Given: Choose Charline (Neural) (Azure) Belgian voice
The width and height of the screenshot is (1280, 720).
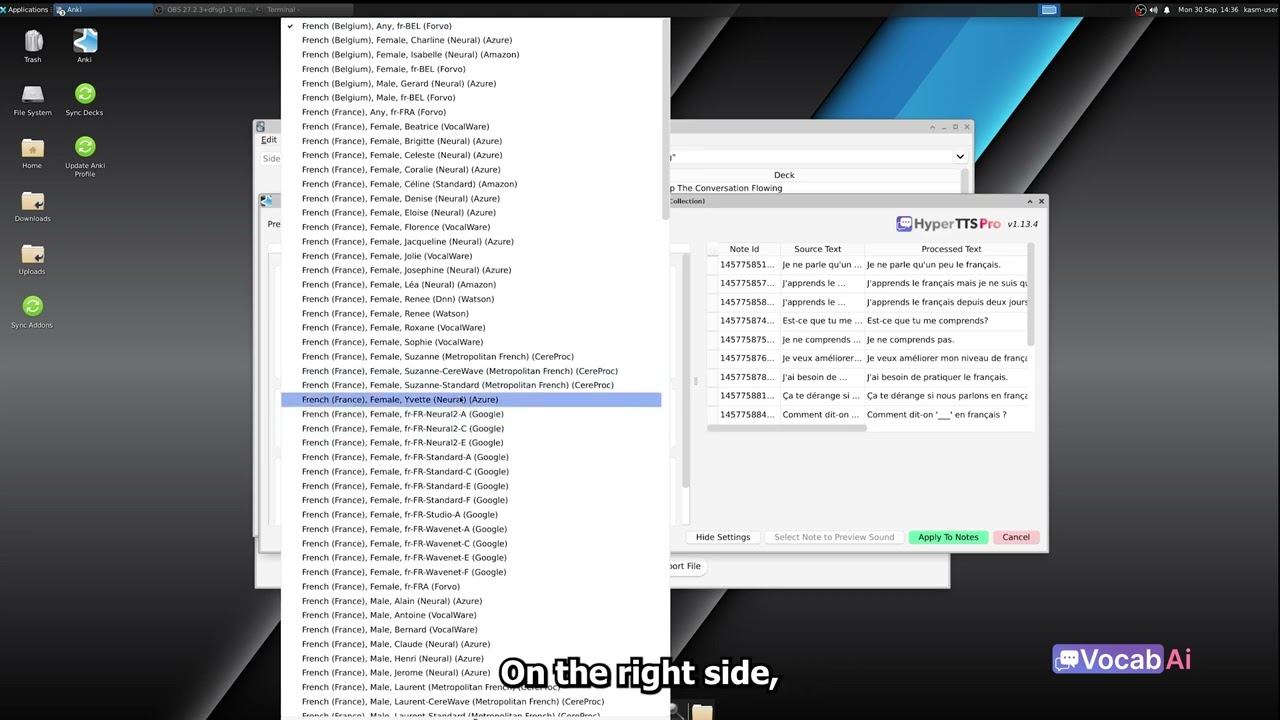Looking at the screenshot, I should coord(471,40).
